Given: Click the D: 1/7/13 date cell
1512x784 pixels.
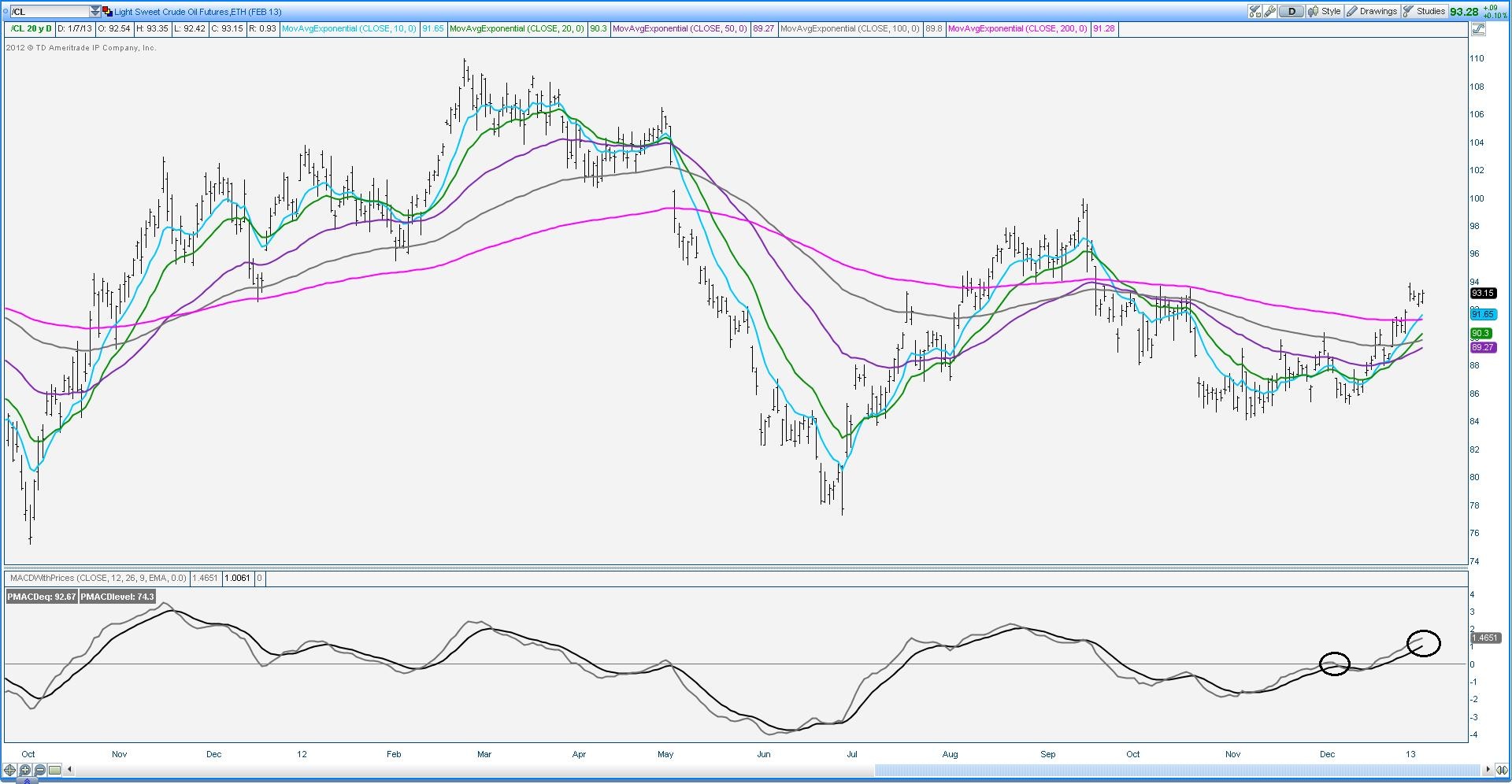Looking at the screenshot, I should point(75,29).
